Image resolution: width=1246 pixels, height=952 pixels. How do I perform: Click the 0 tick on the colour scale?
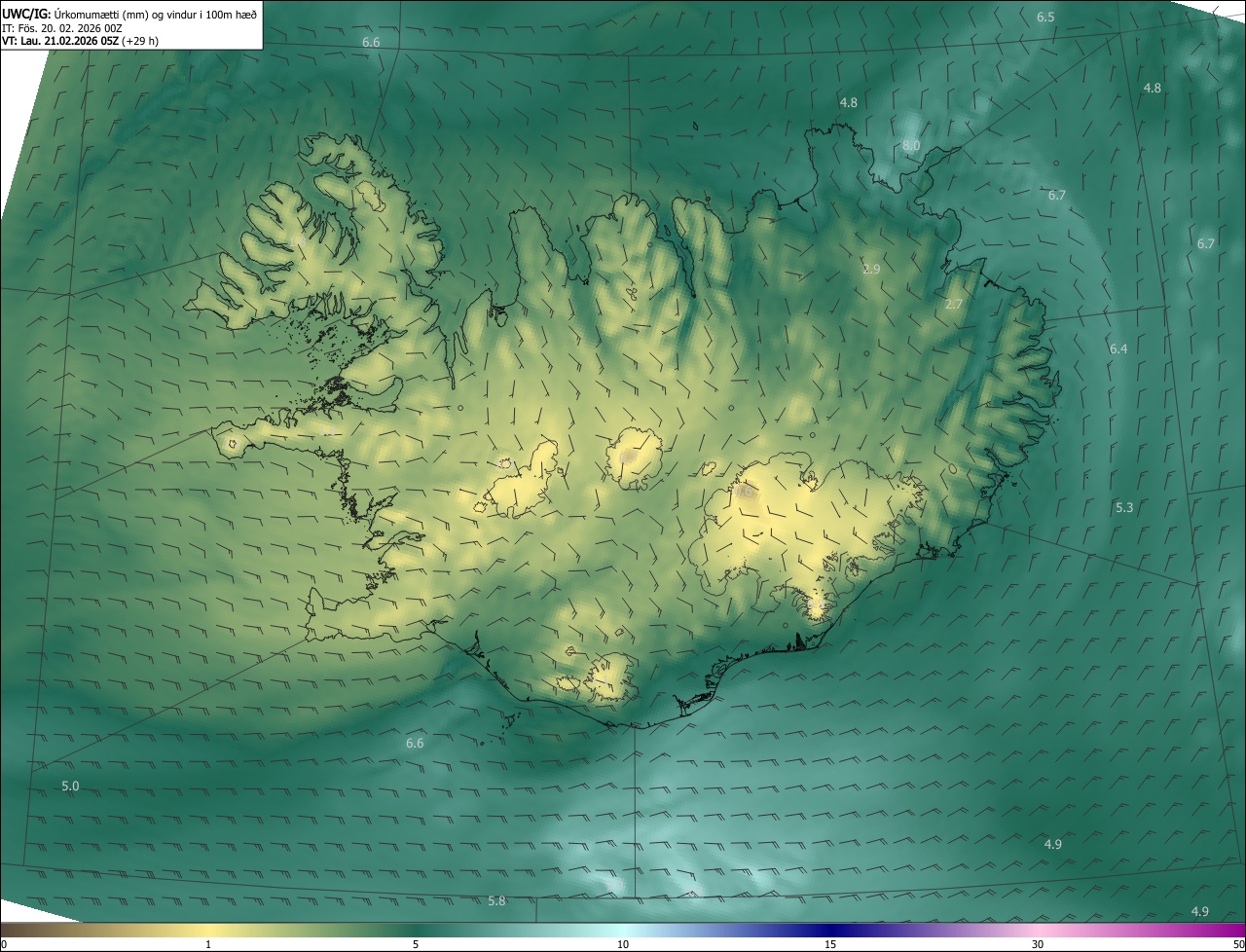4,944
